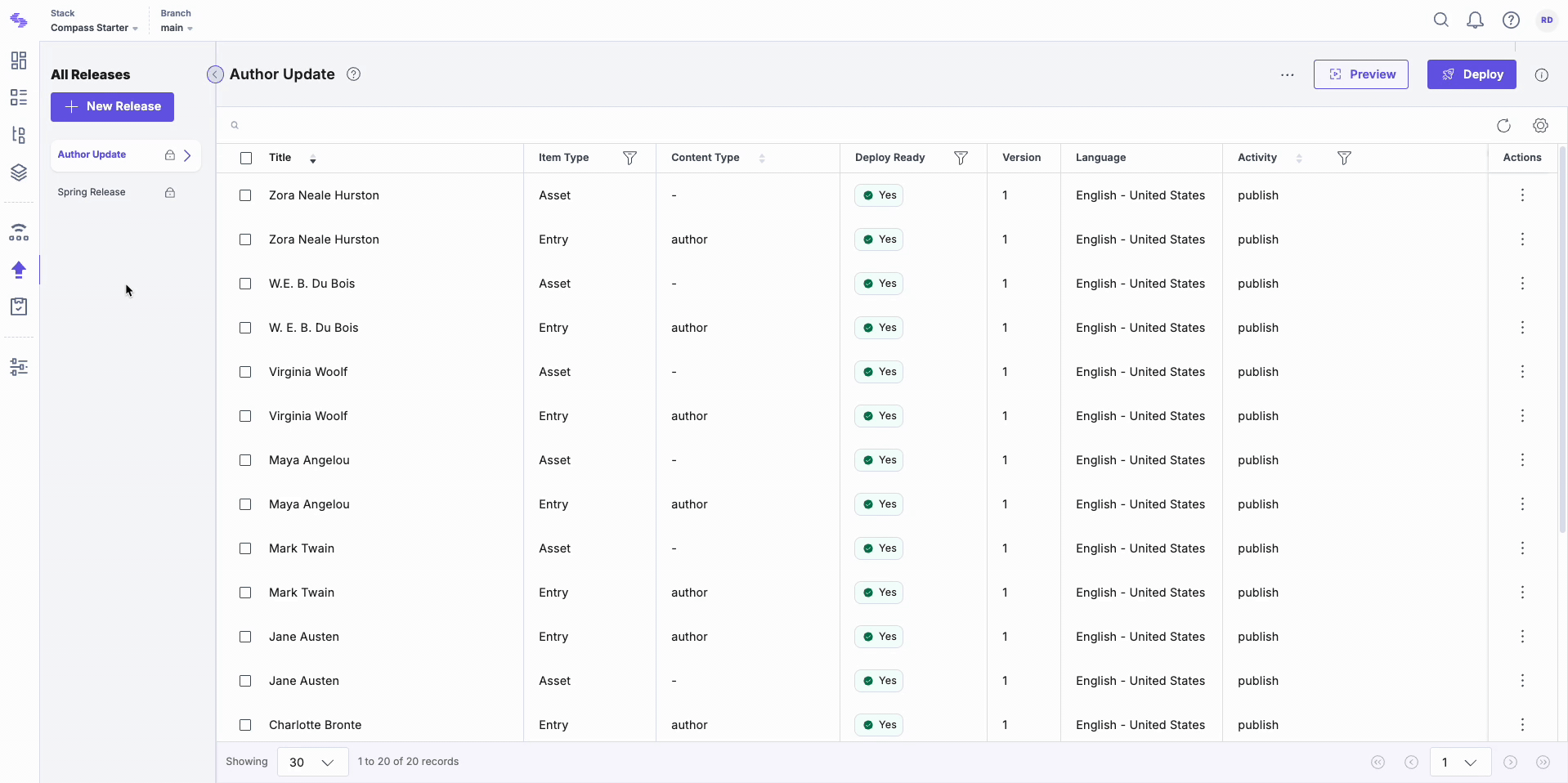Expand Author Update release with chevron
The image size is (1568, 783).
click(x=187, y=155)
